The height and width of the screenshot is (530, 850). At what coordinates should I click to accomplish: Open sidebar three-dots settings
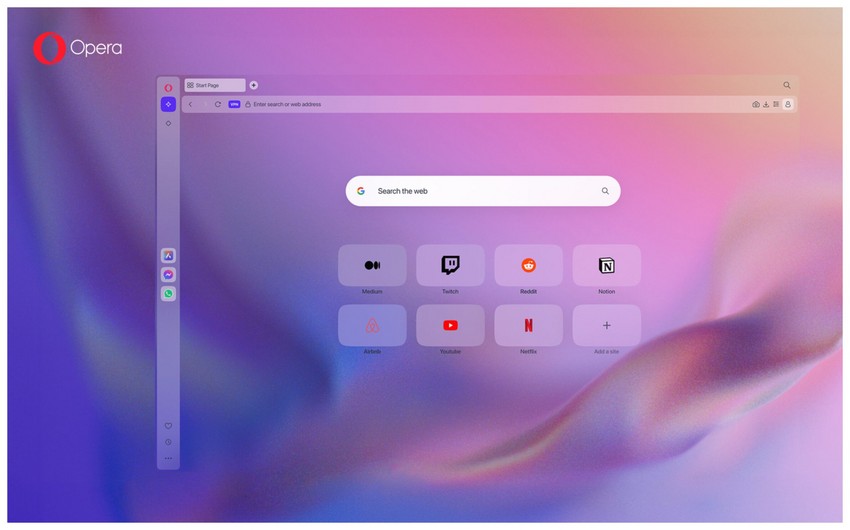coord(169,458)
